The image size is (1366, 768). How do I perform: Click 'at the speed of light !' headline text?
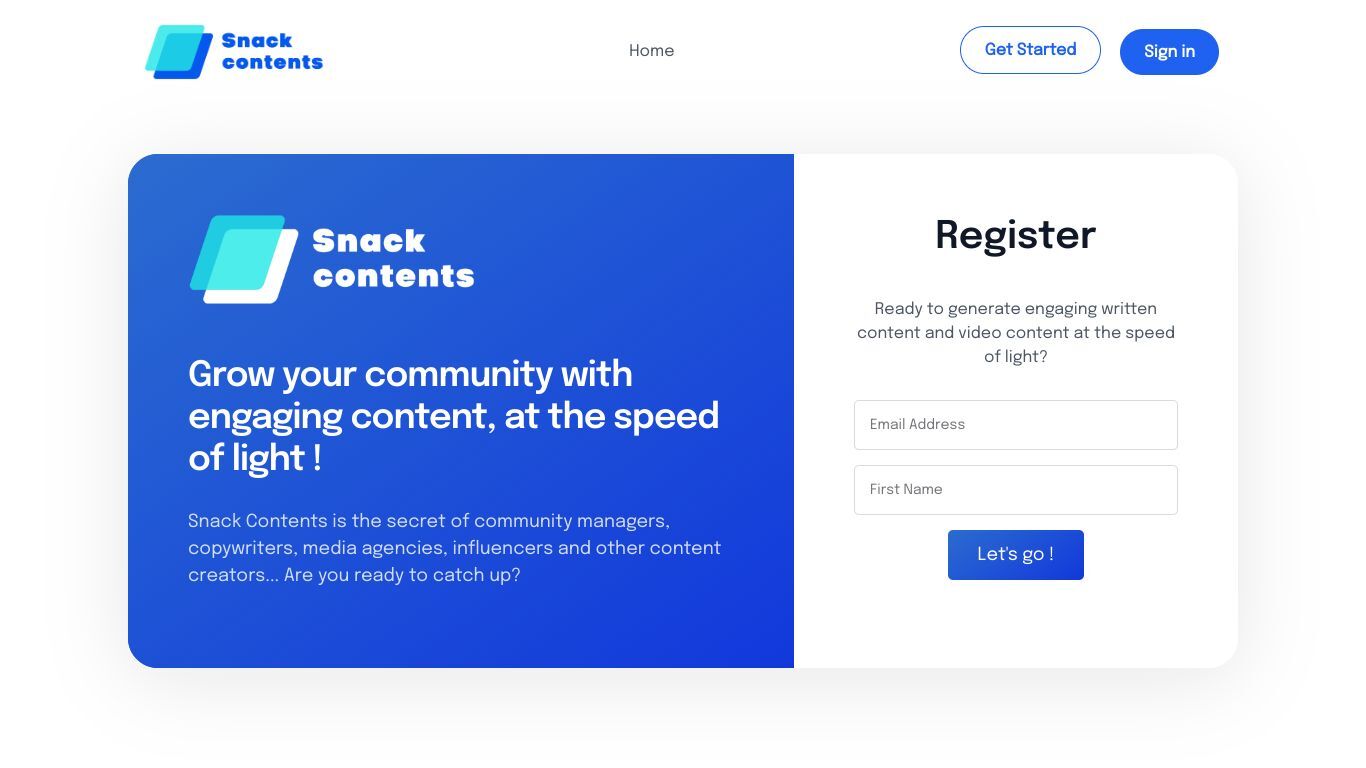[454, 437]
